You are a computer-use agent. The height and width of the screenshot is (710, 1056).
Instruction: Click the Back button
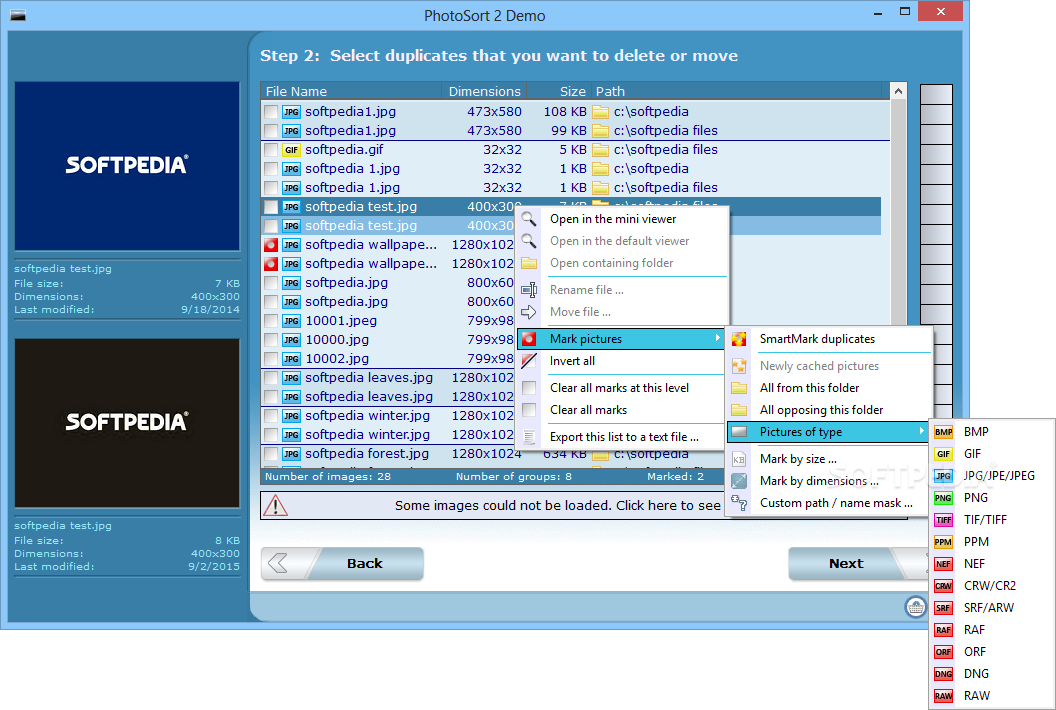[x=342, y=563]
